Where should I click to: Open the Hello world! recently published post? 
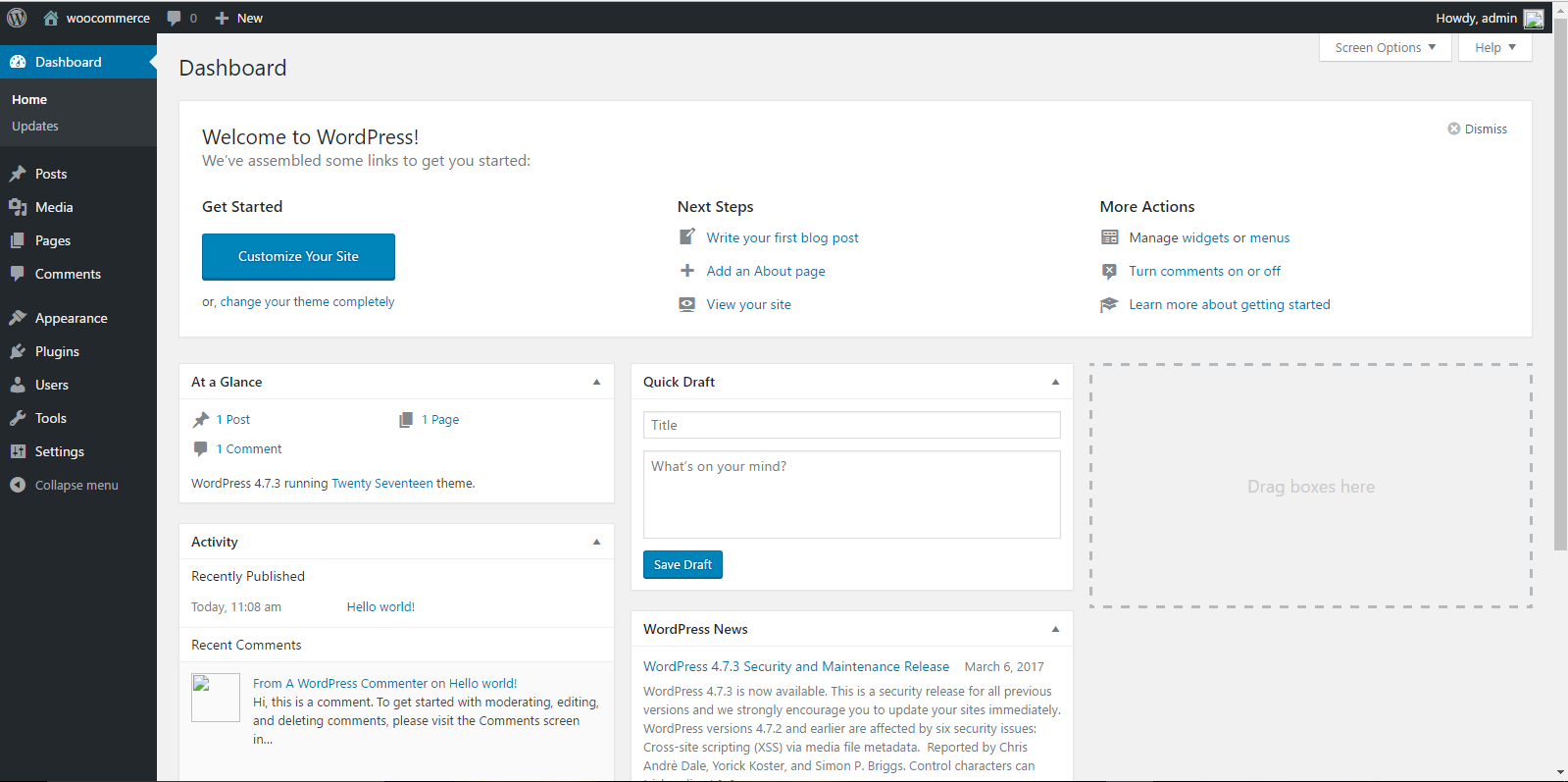[380, 606]
